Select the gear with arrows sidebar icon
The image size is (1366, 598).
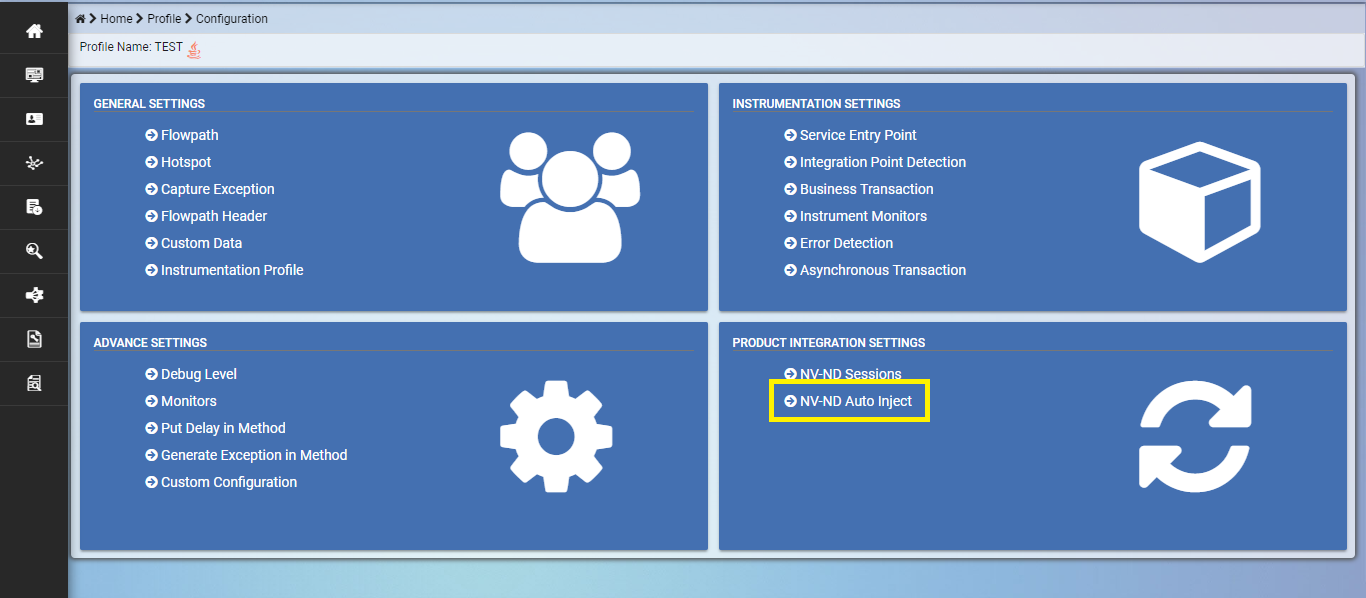point(34,295)
